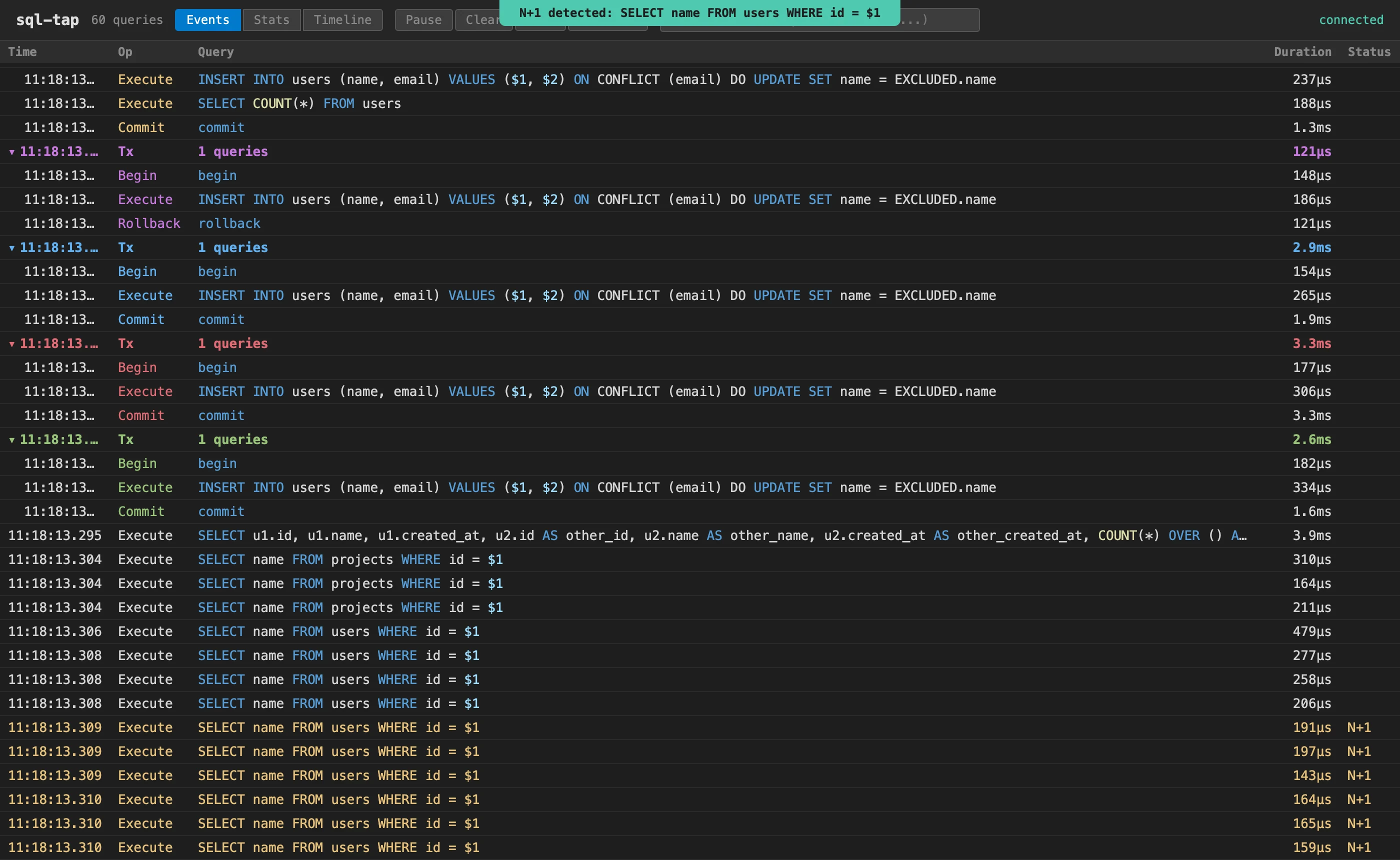Dismiss the N+1 detected notification banner
This screenshot has height=860, width=1400.
pyautogui.click(x=699, y=12)
